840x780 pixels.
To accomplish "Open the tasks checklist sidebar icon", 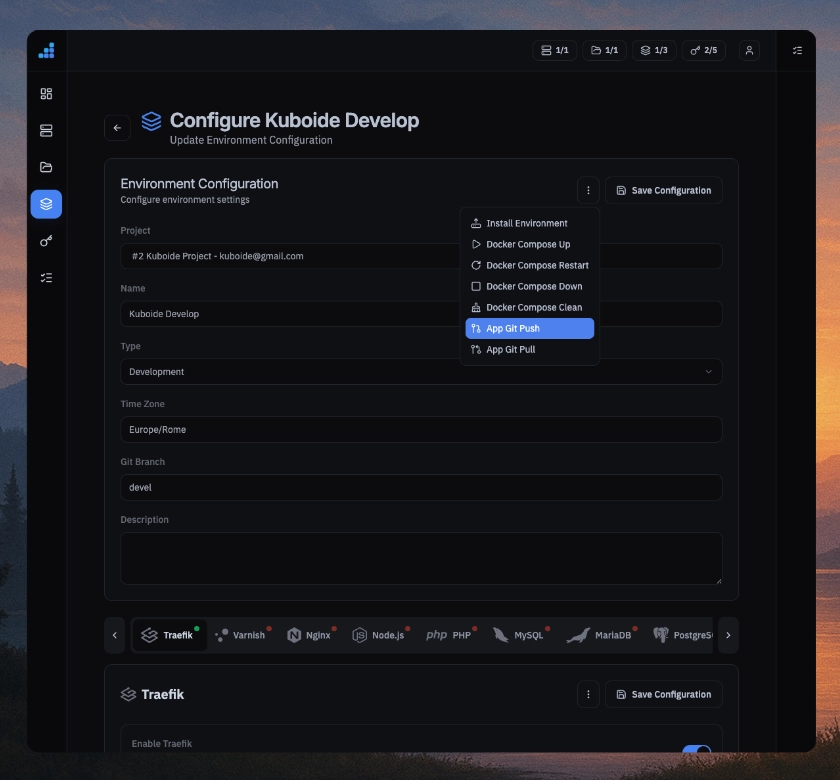I will click(46, 278).
